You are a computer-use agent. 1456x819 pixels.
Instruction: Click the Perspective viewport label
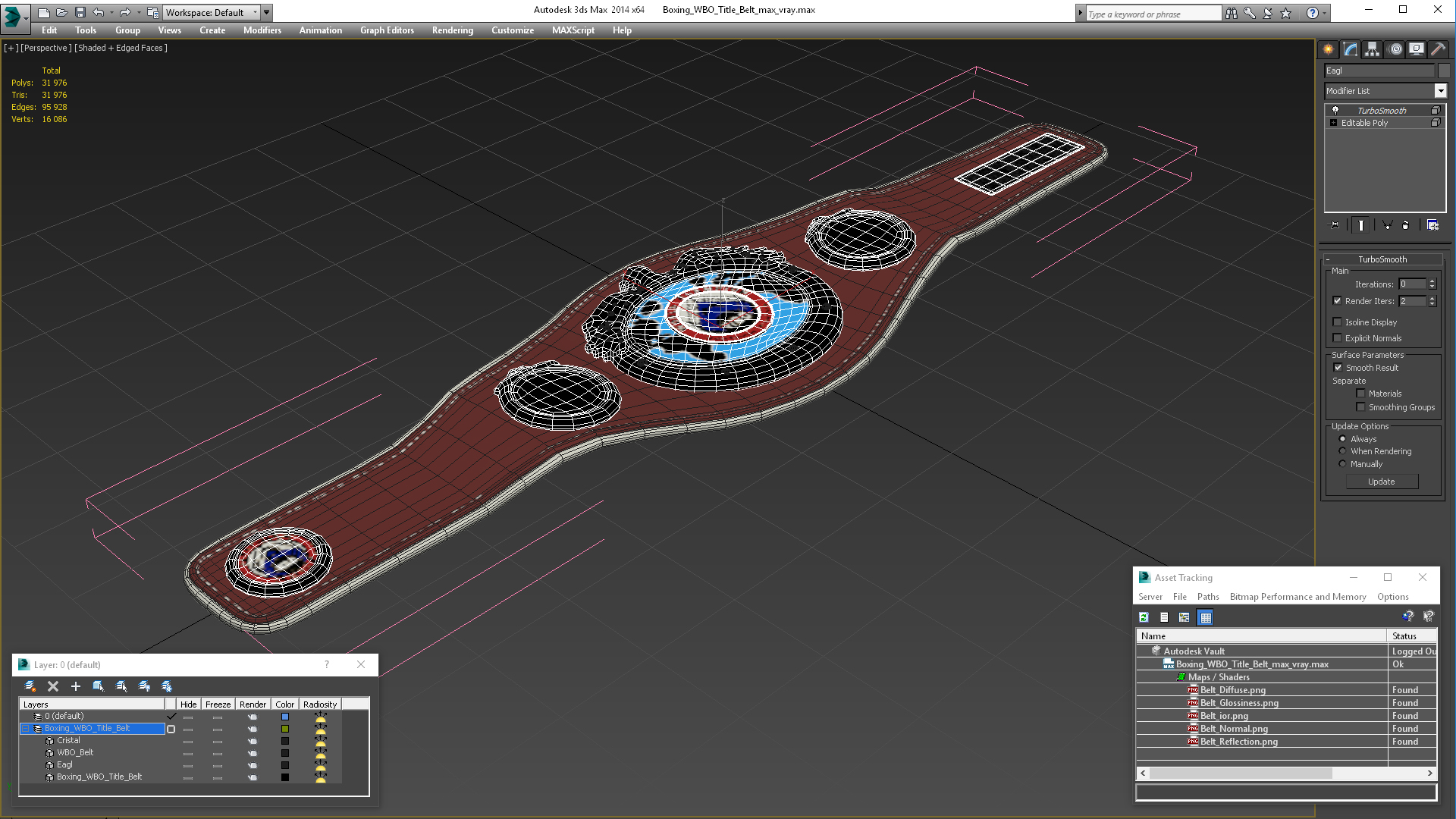(46, 48)
